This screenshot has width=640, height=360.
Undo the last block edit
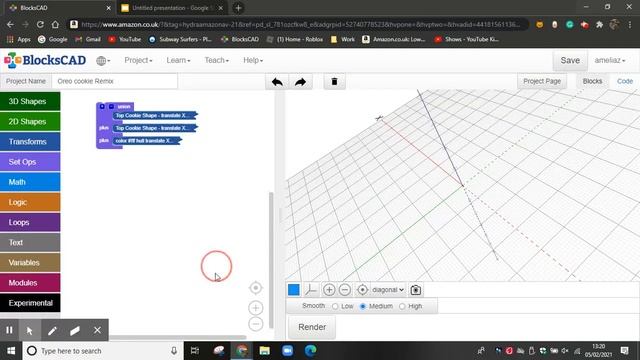pyautogui.click(x=277, y=82)
